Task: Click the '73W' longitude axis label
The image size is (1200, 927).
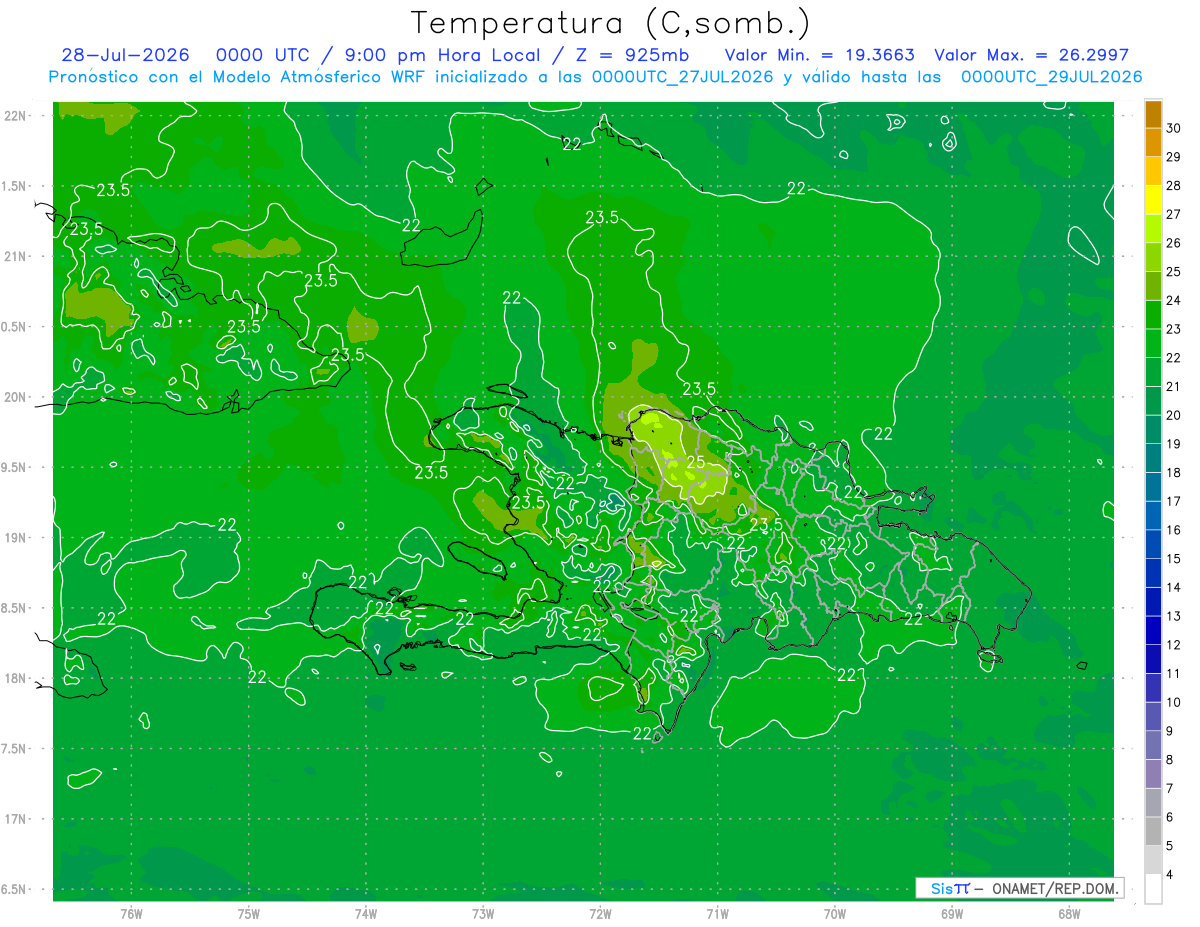Action: [x=483, y=913]
